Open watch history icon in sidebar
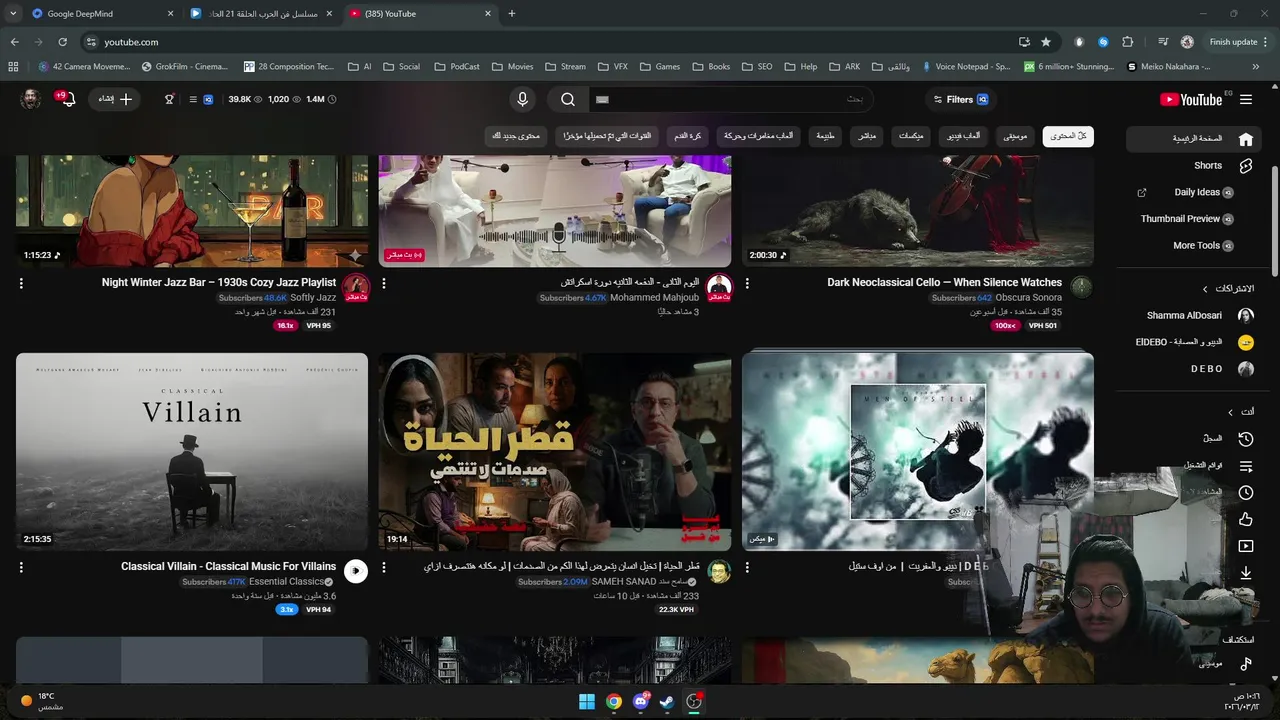Image resolution: width=1280 pixels, height=720 pixels. [1246, 439]
